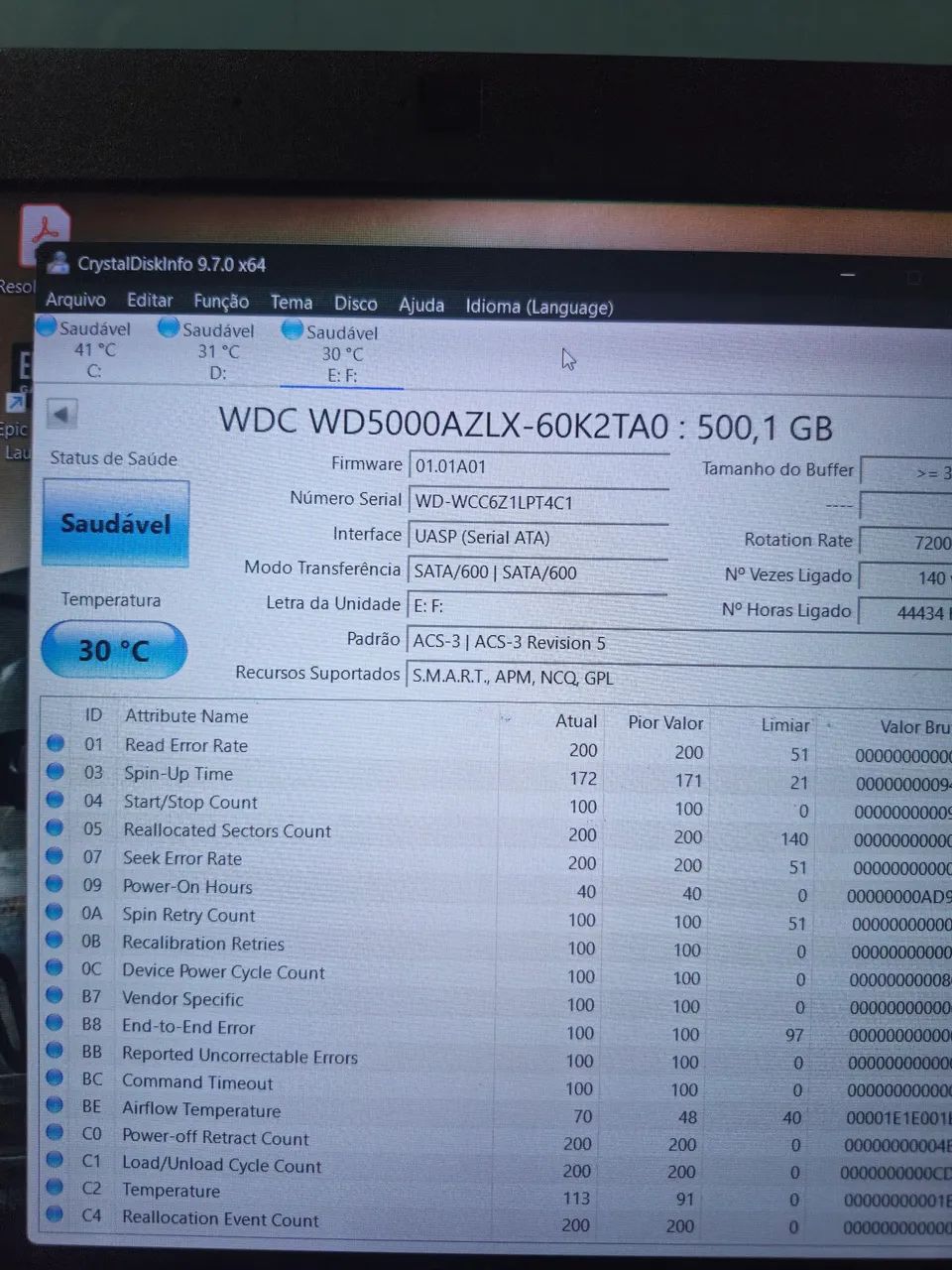Click the serial number field WD-WCC6Z1LPT4C1
This screenshot has height=1270, width=952.
(538, 503)
